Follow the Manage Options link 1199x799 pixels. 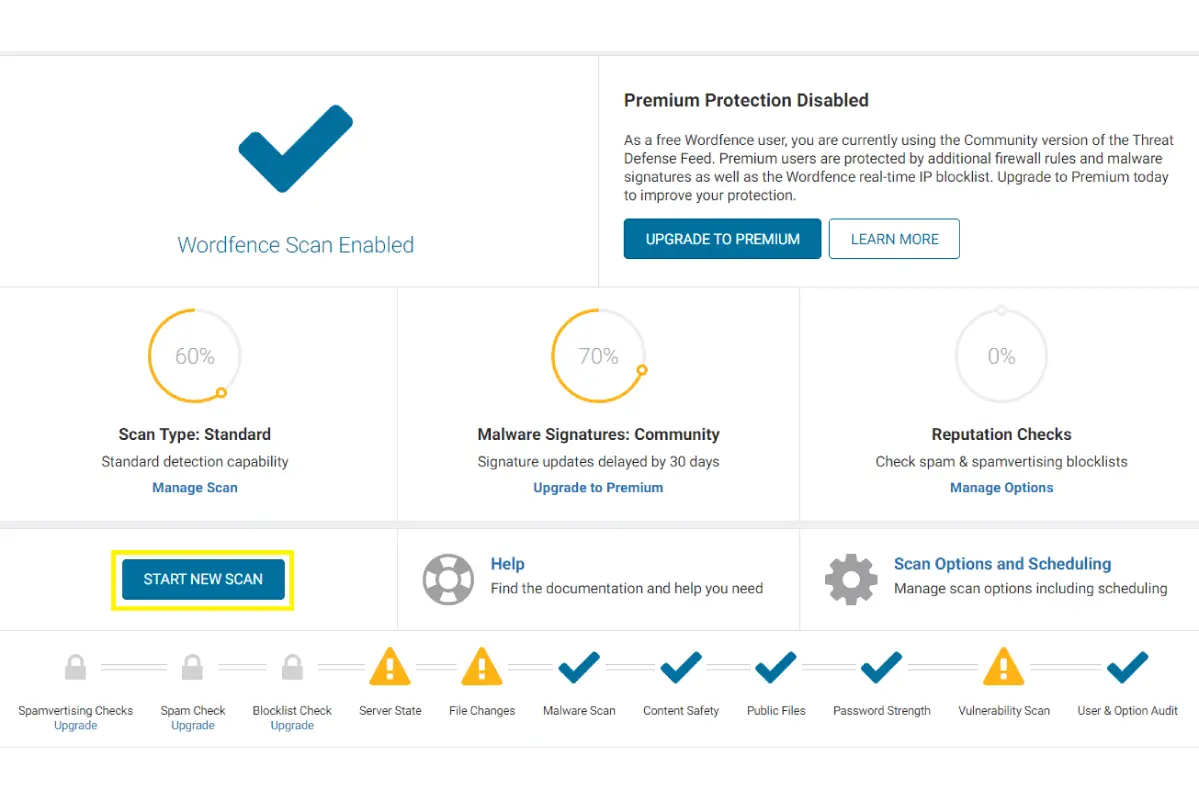click(1001, 488)
